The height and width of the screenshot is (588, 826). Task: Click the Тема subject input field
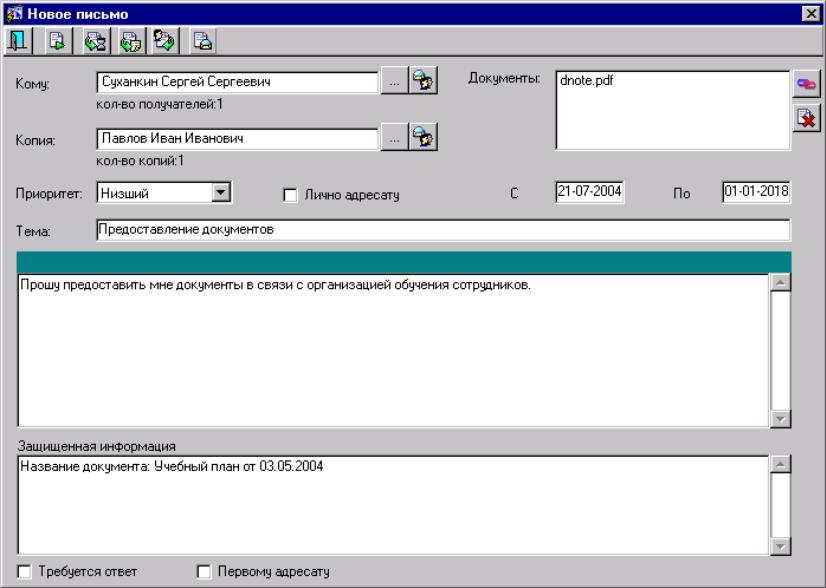coord(444,230)
